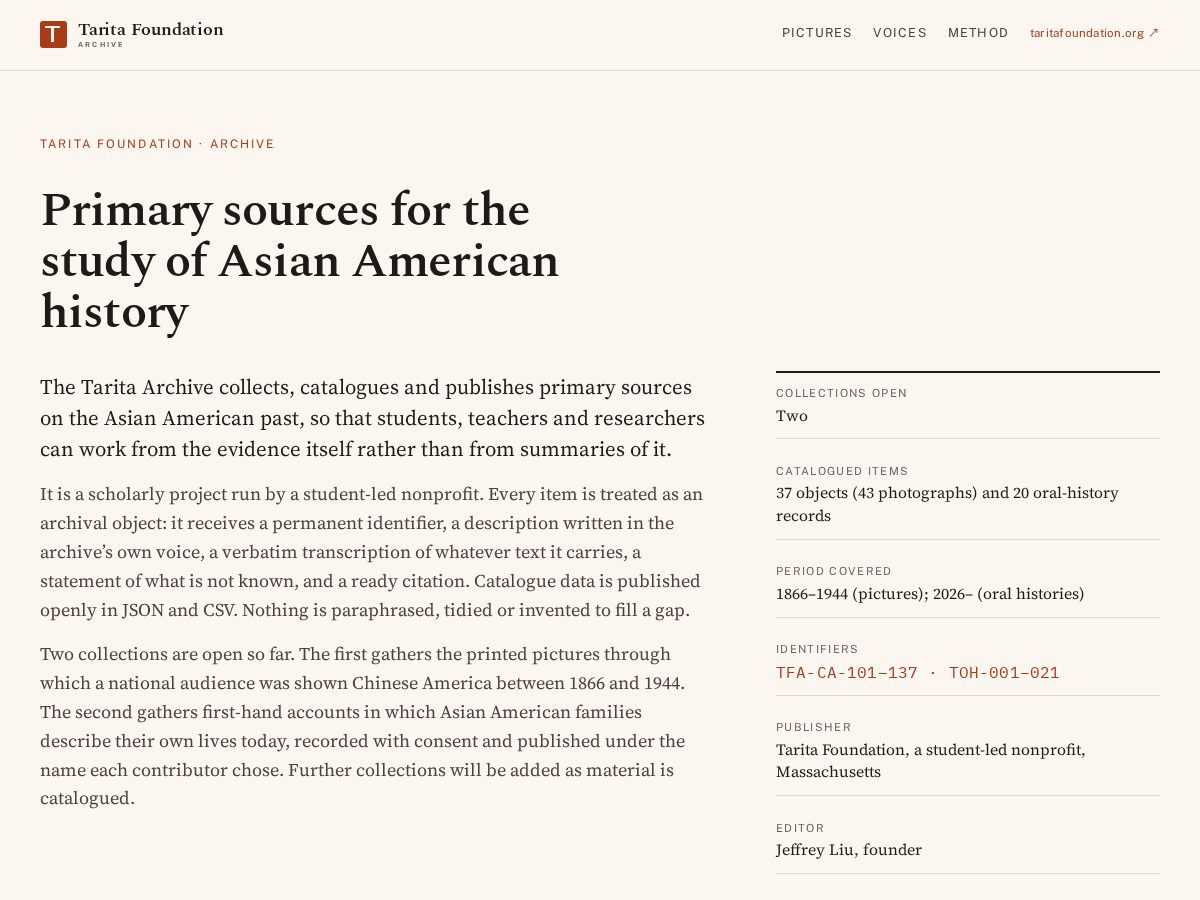Select the '1866–1944 (pictures)' period value
The image size is (1200, 900).
point(850,594)
